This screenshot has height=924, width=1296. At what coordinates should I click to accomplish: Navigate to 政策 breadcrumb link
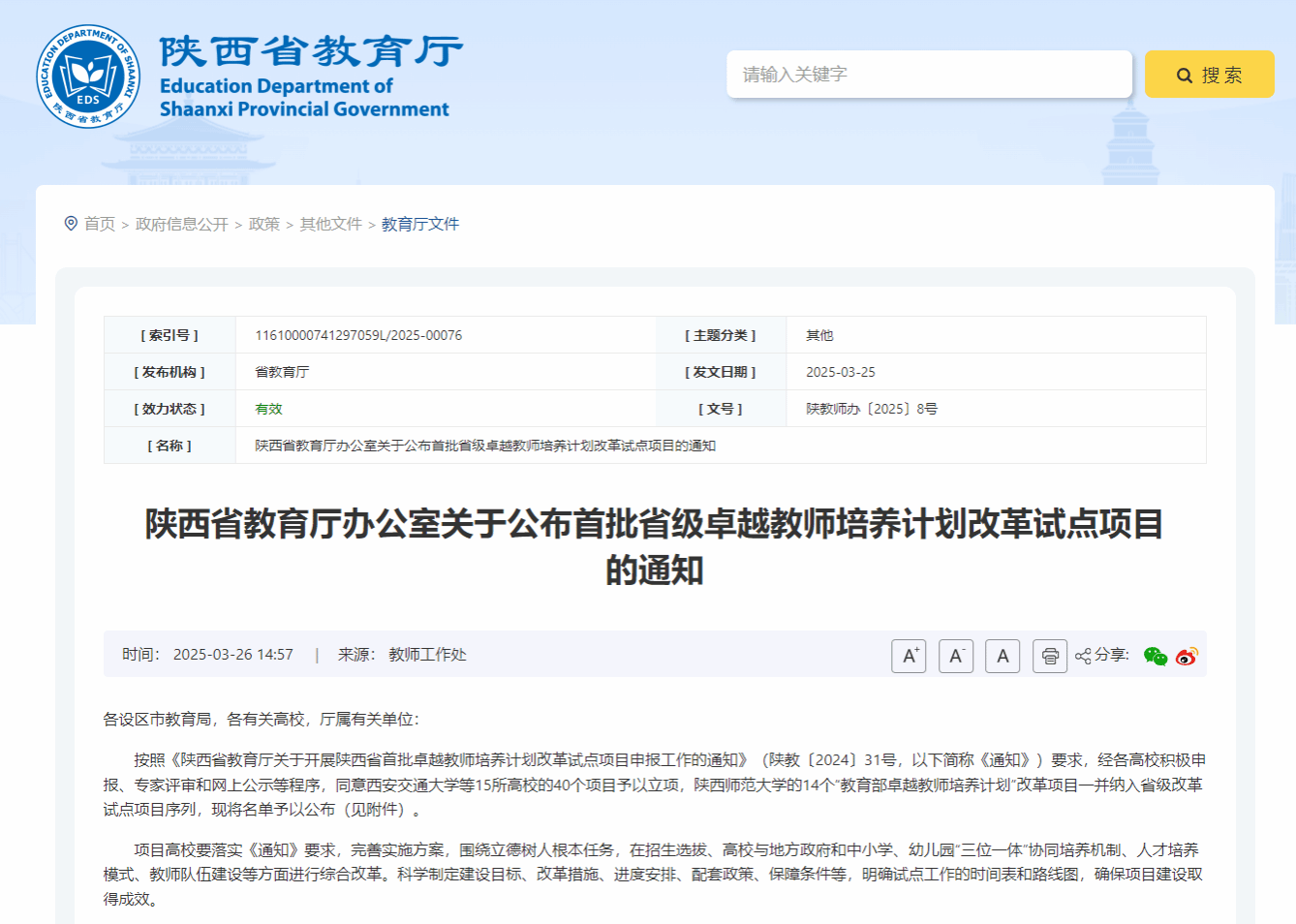coord(264,224)
